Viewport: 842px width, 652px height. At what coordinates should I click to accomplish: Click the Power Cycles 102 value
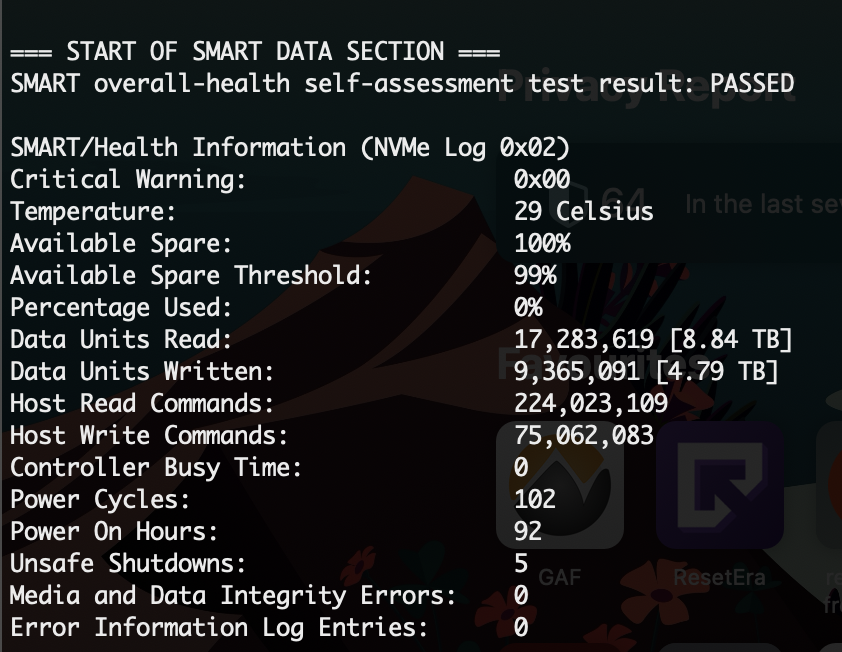click(x=535, y=499)
